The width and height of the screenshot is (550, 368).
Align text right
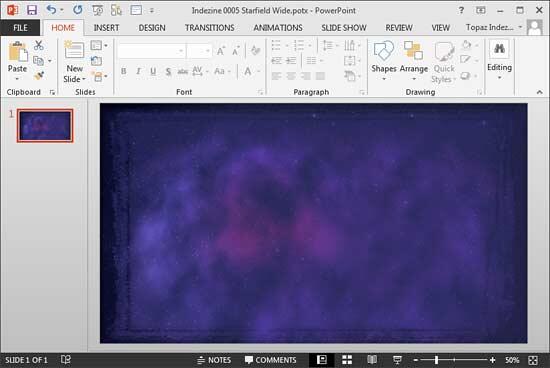pos(306,75)
